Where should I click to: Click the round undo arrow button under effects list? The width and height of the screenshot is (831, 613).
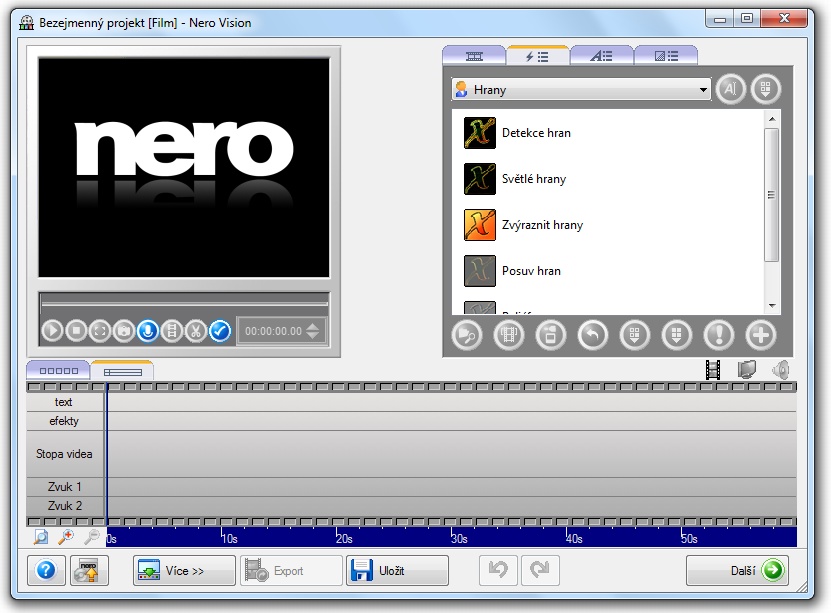pyautogui.click(x=593, y=335)
